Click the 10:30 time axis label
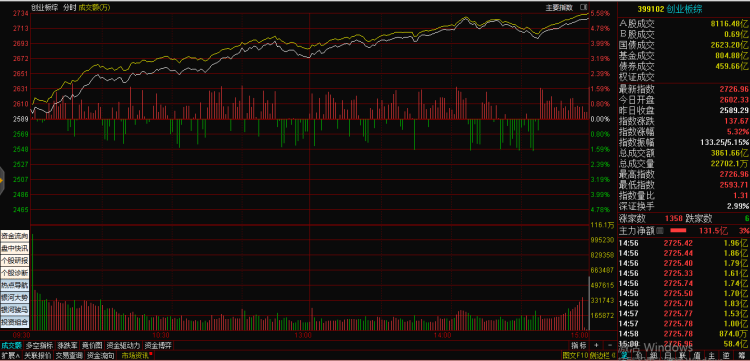The height and width of the screenshot is (361, 750). pos(160,335)
